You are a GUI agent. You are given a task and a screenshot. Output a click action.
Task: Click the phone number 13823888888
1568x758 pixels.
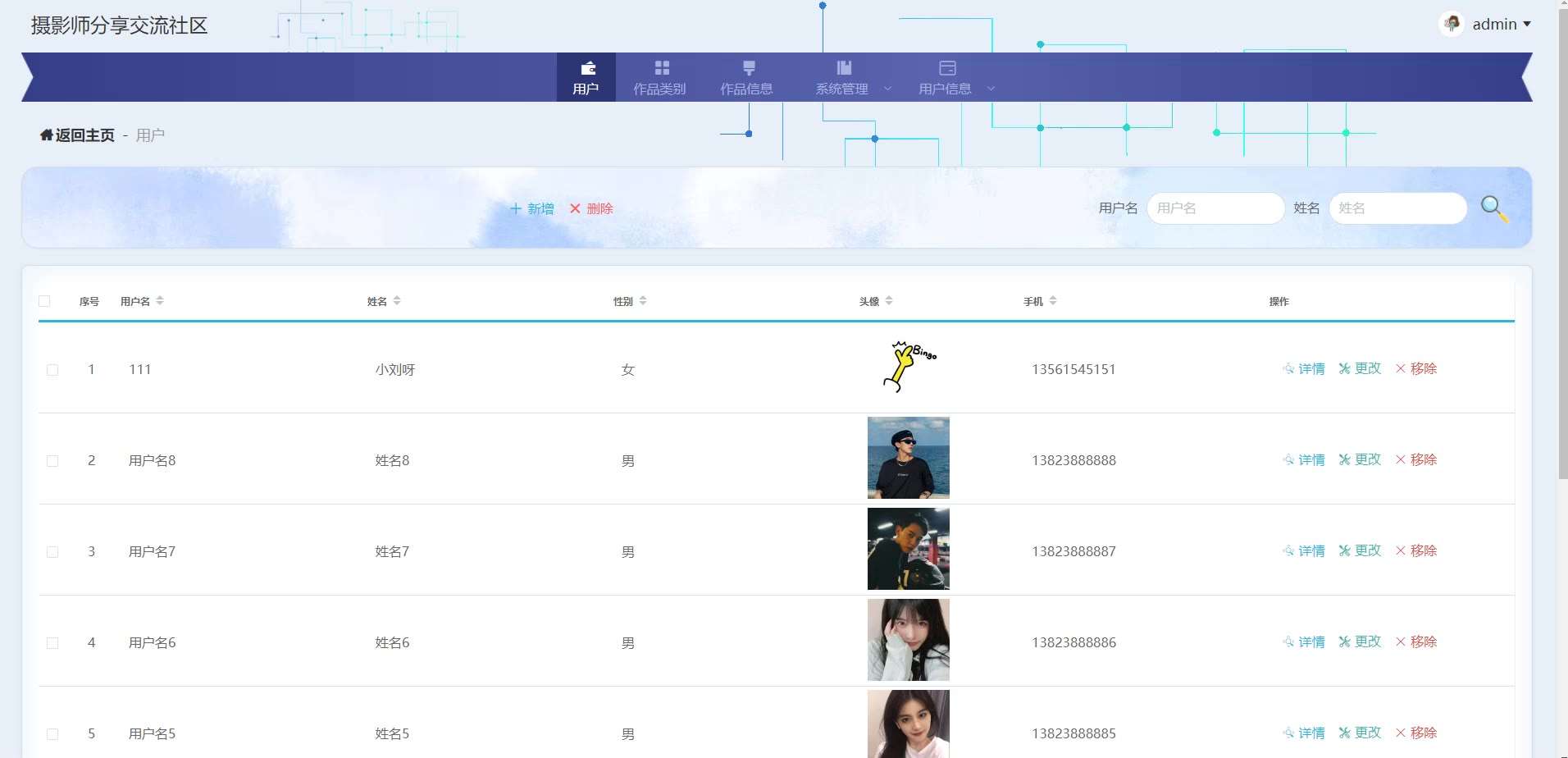[x=1073, y=460]
